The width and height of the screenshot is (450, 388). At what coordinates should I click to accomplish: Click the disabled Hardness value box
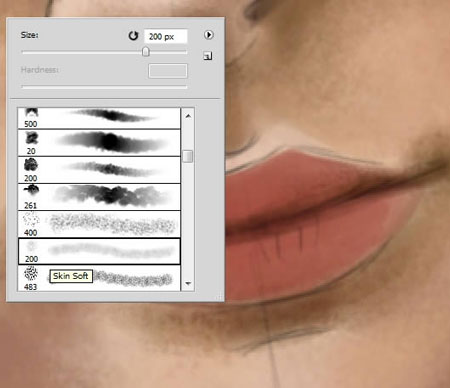click(168, 71)
